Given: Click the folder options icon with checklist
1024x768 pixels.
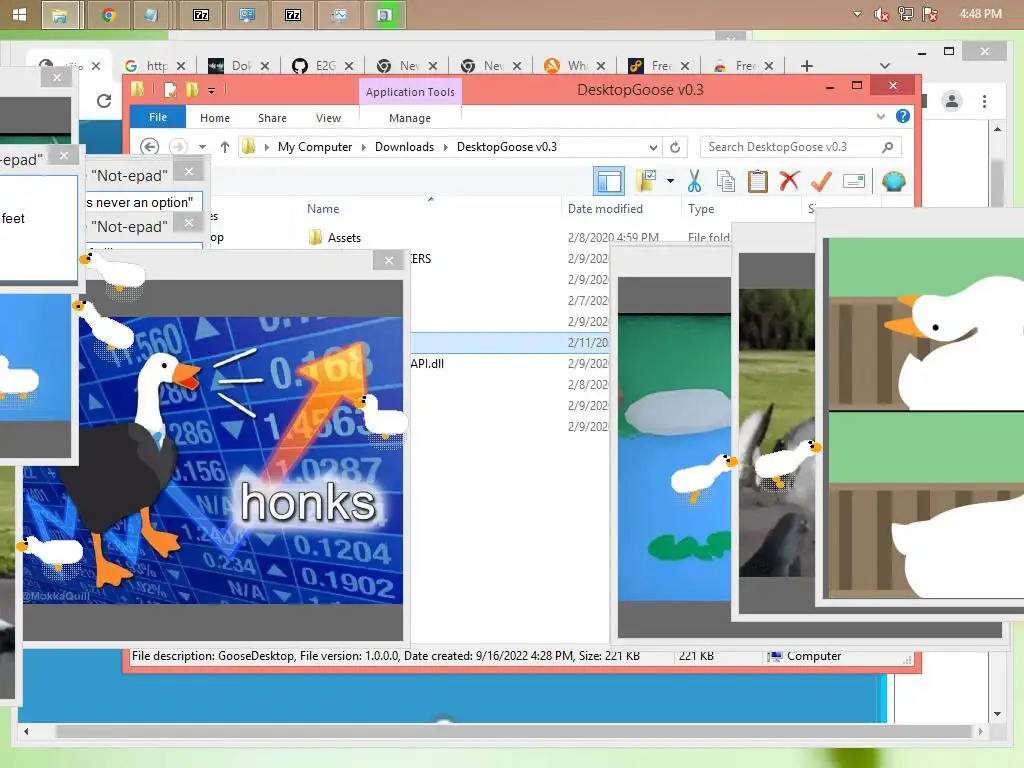Looking at the screenshot, I should point(646,181).
